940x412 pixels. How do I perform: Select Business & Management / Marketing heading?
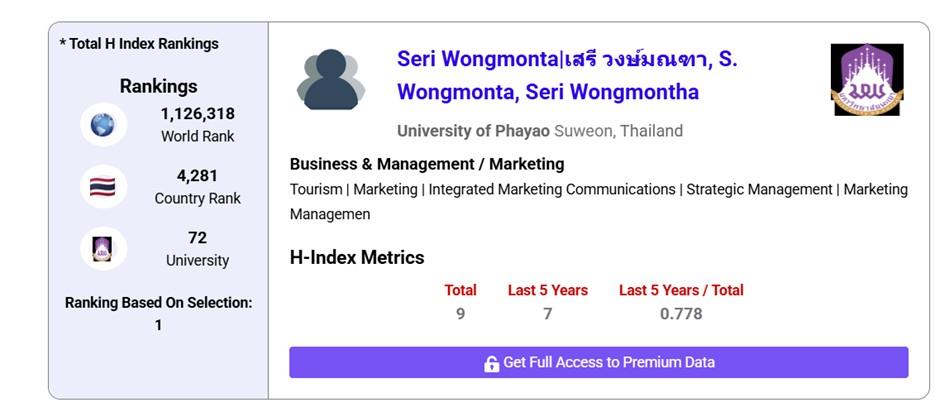[x=427, y=164]
